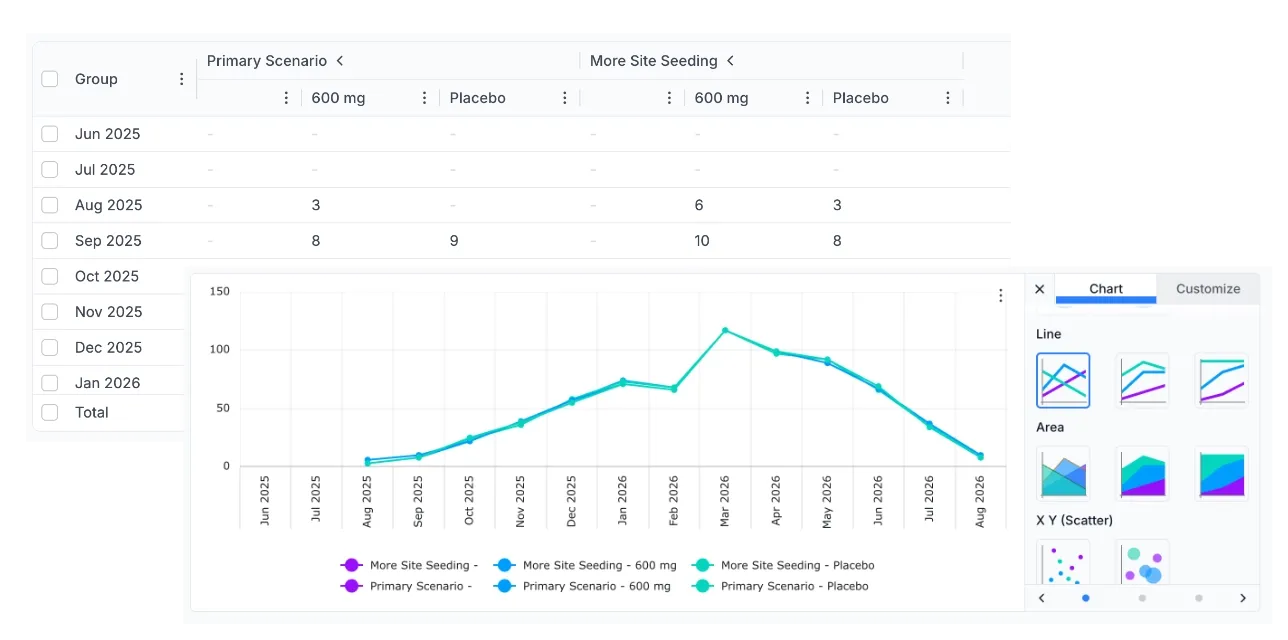This screenshot has width=1288, height=640.
Task: Collapse the Primary Scenario column group
Action: coord(340,61)
